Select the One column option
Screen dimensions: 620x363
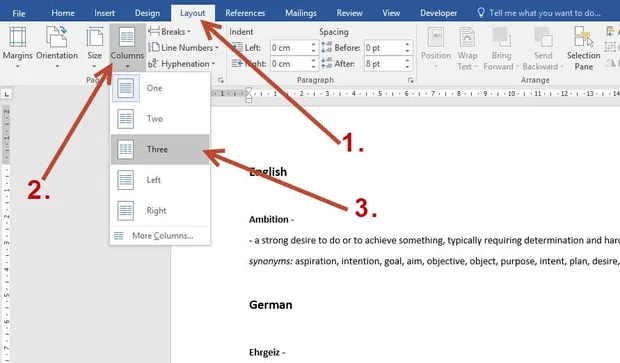coord(160,88)
